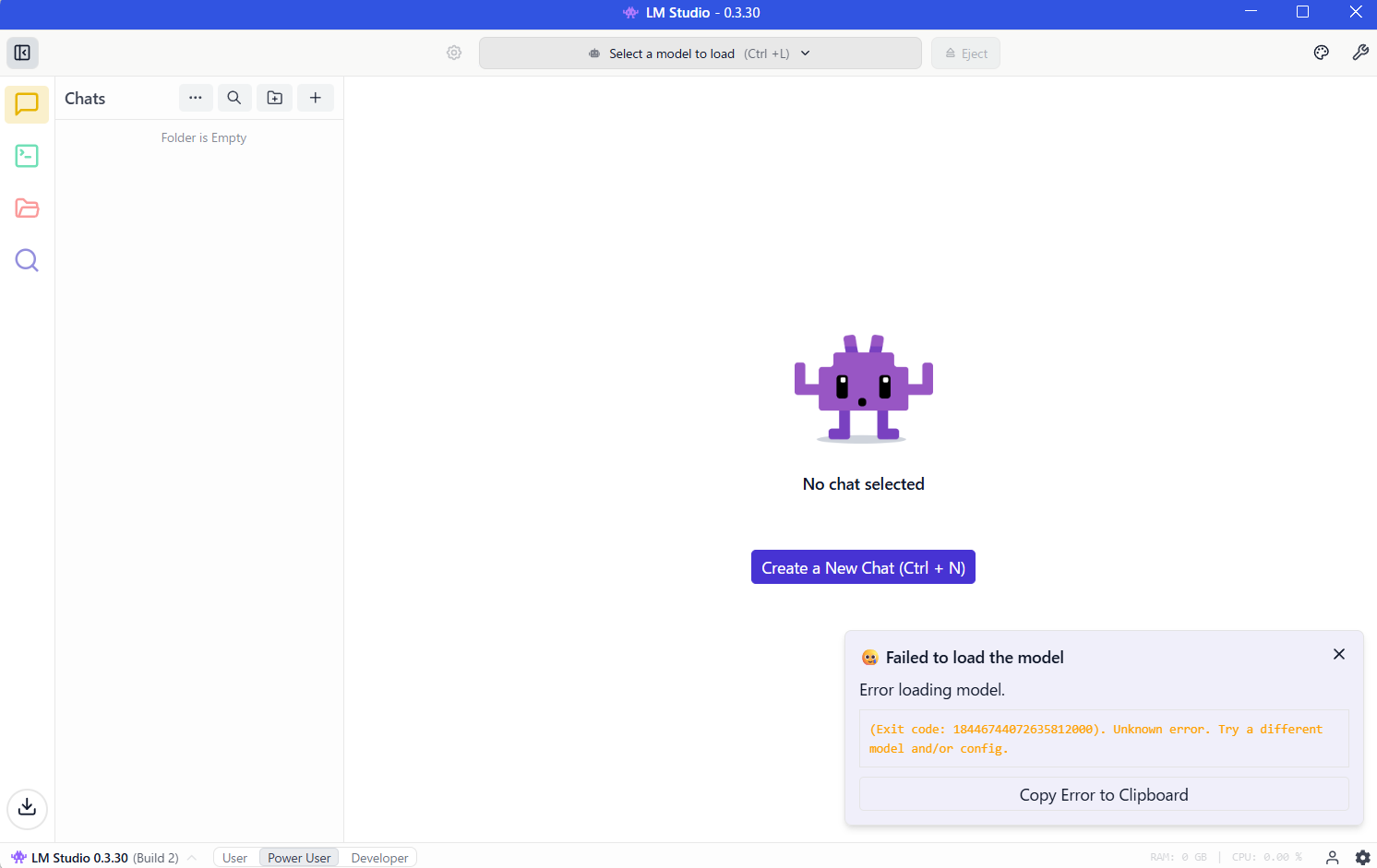Screen dimensions: 1377x868
Task: Open the Discover search icon in sidebar
Action: coord(27,260)
